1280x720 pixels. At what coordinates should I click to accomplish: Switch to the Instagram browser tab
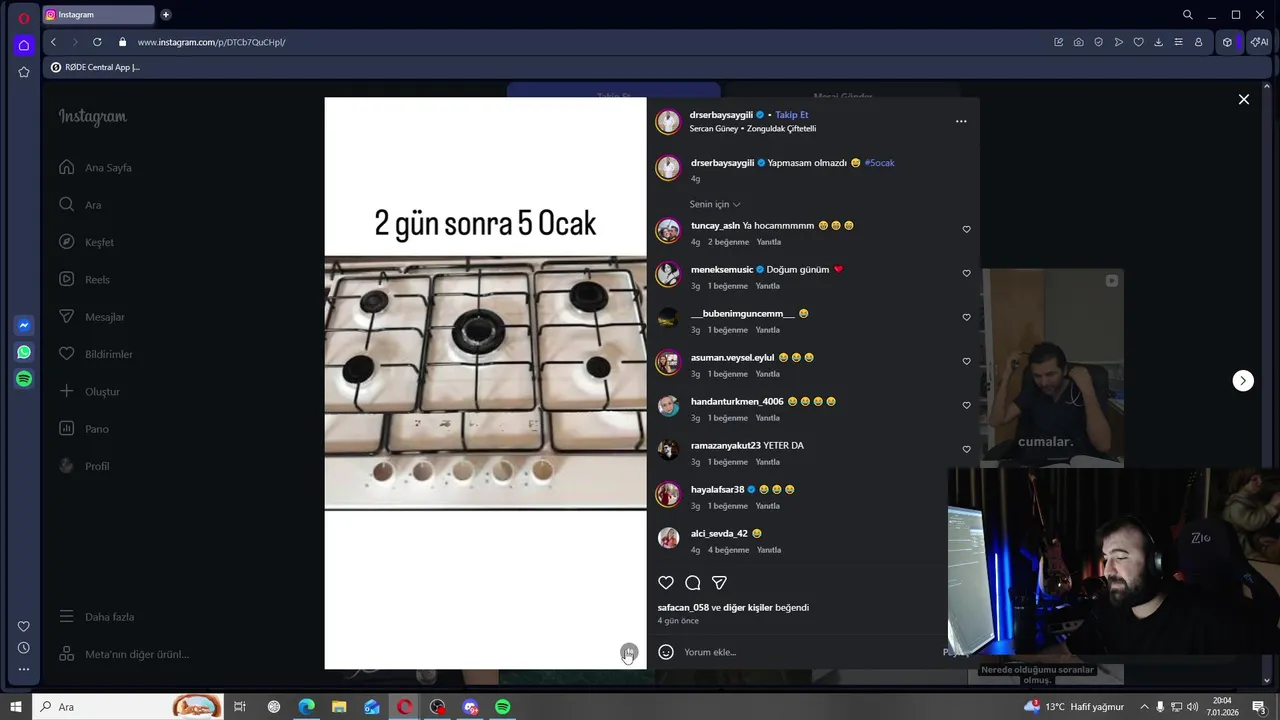click(99, 15)
